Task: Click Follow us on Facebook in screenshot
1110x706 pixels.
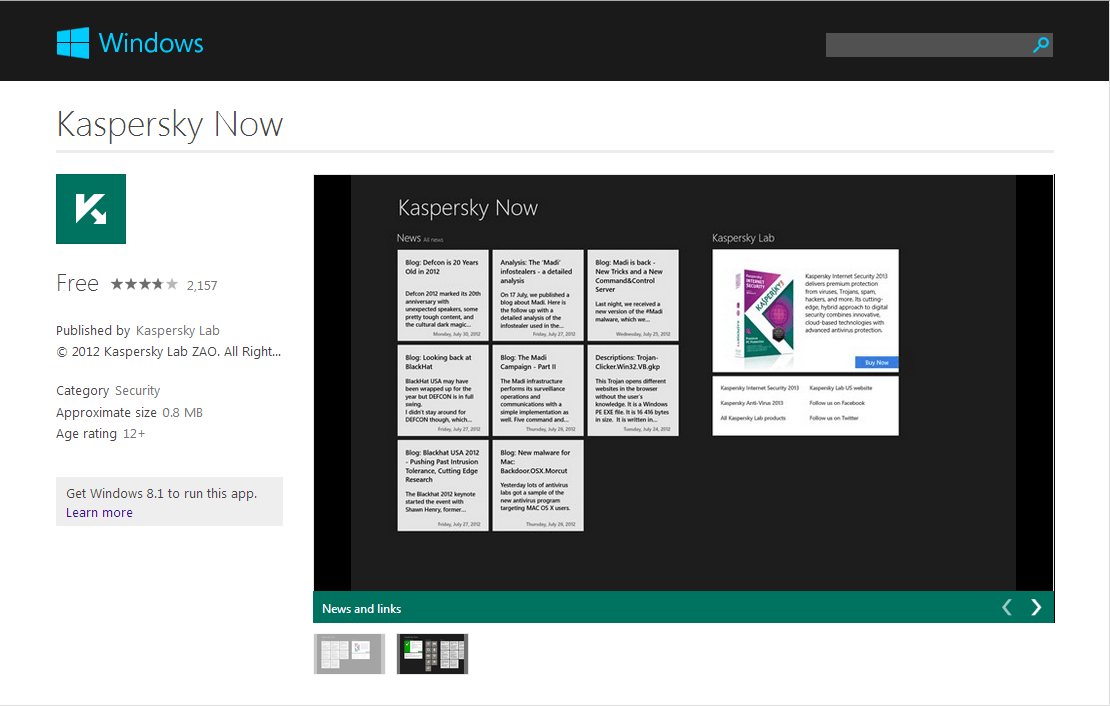Action: click(837, 403)
